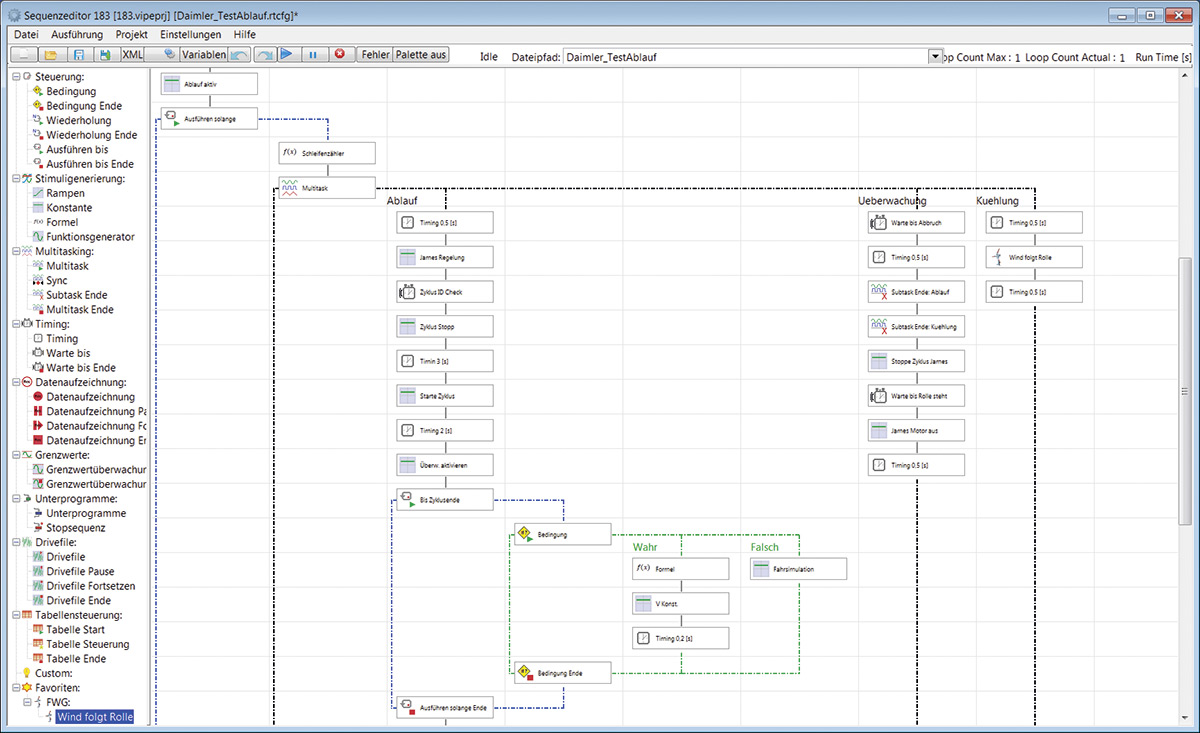Toggle the palette with Palette aus
The width and height of the screenshot is (1200, 733).
pyautogui.click(x=421, y=55)
